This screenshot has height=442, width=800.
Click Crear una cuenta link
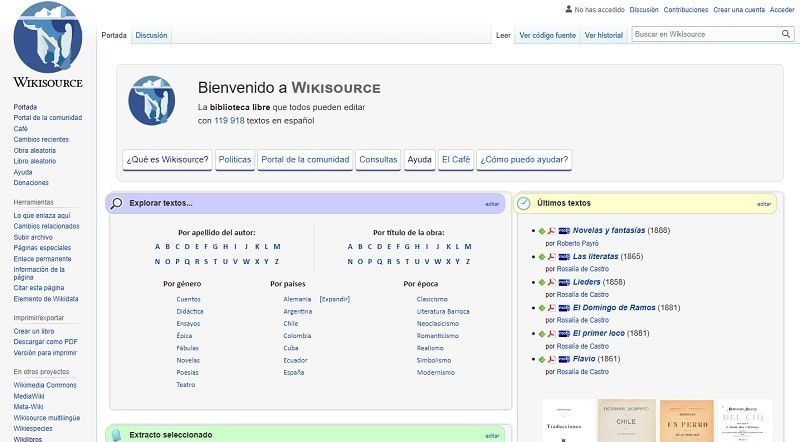[x=739, y=10]
